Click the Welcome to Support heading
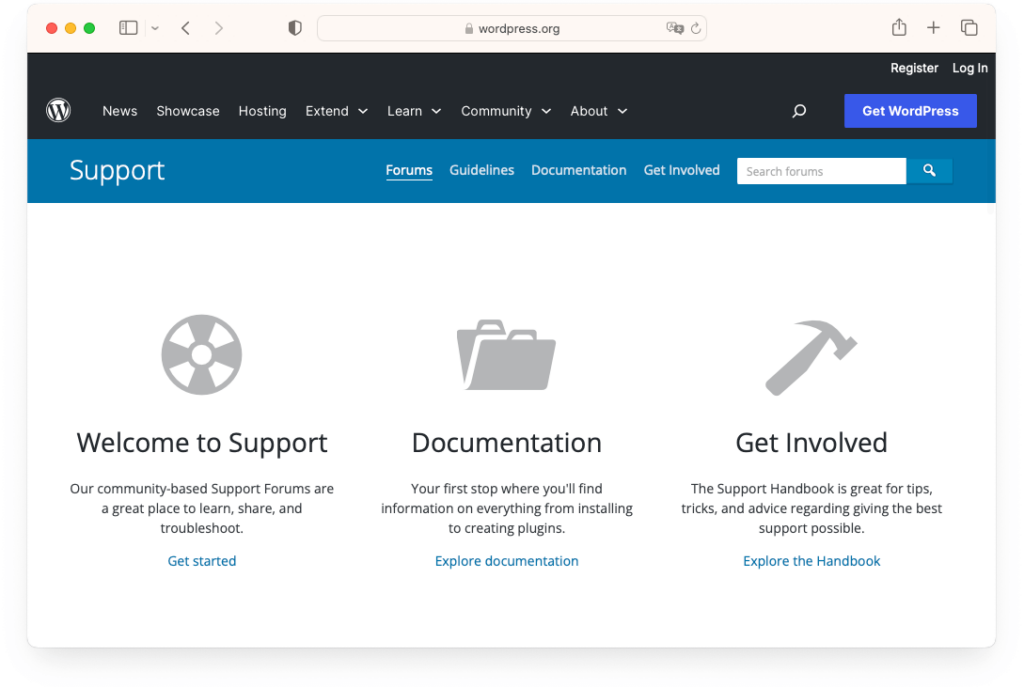 [x=202, y=443]
